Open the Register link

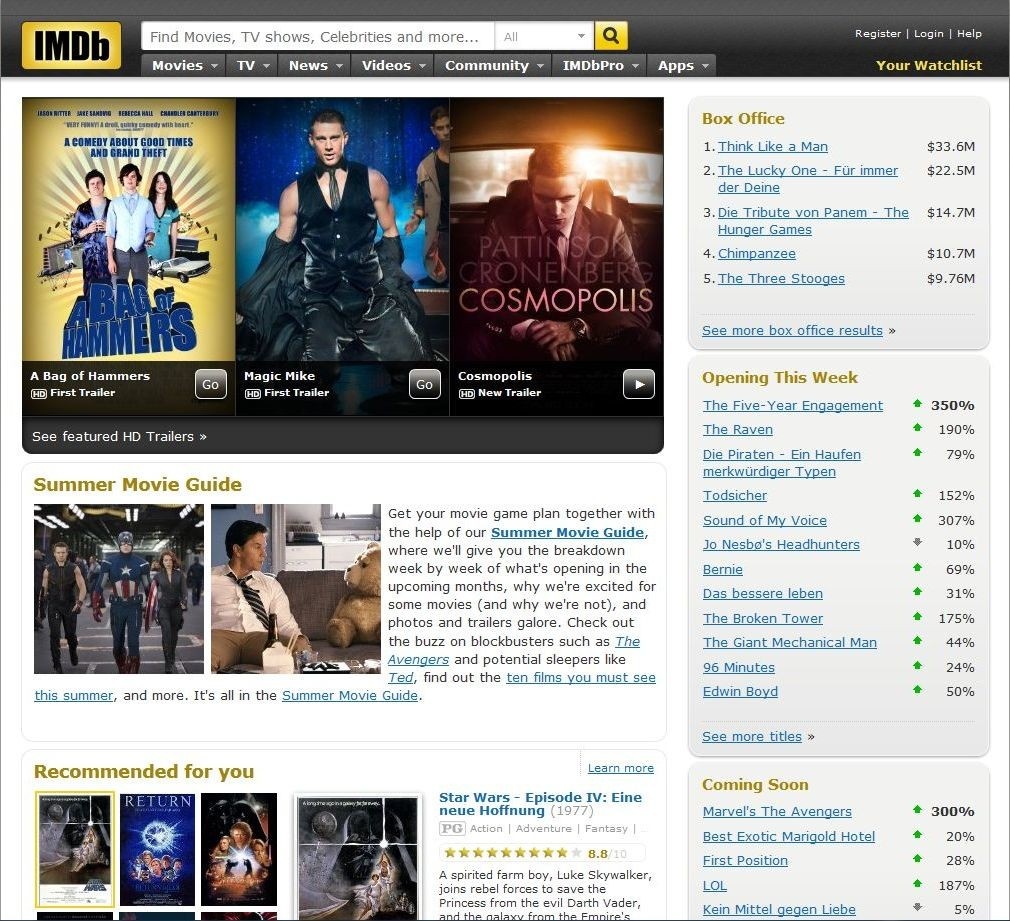(877, 33)
